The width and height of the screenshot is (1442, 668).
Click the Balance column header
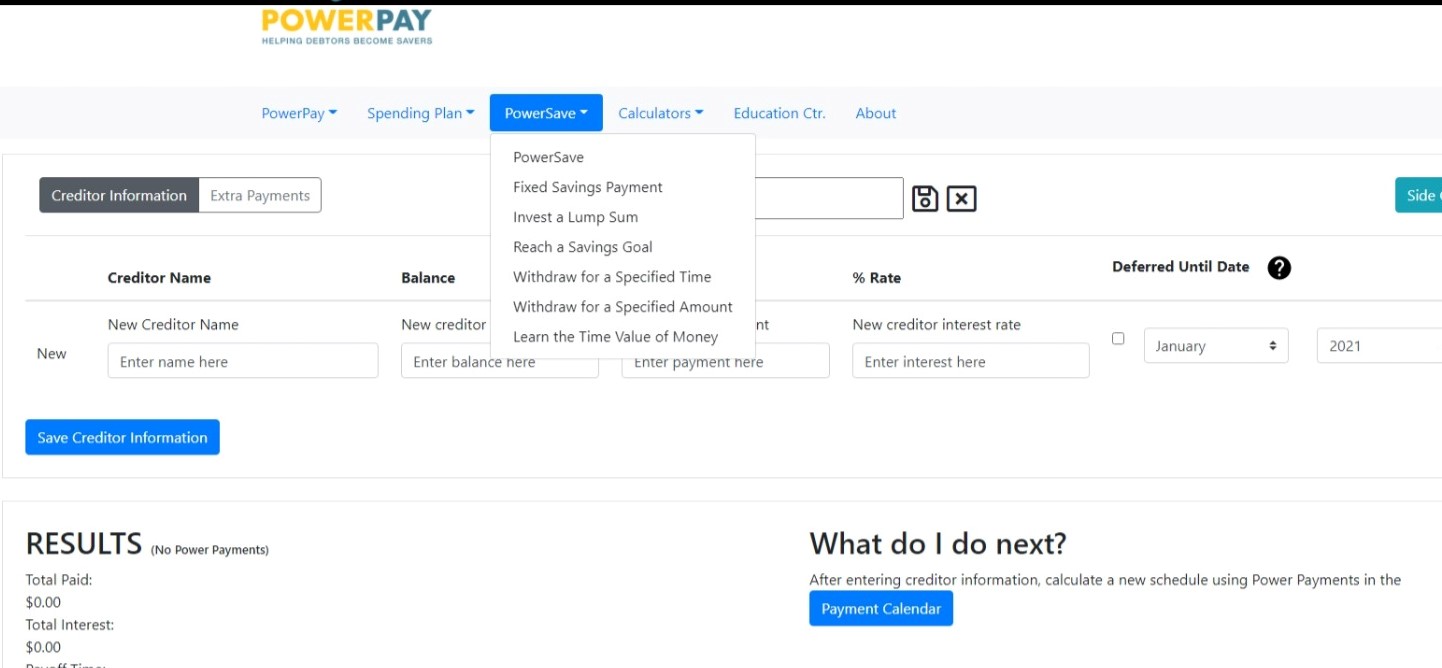click(x=428, y=278)
